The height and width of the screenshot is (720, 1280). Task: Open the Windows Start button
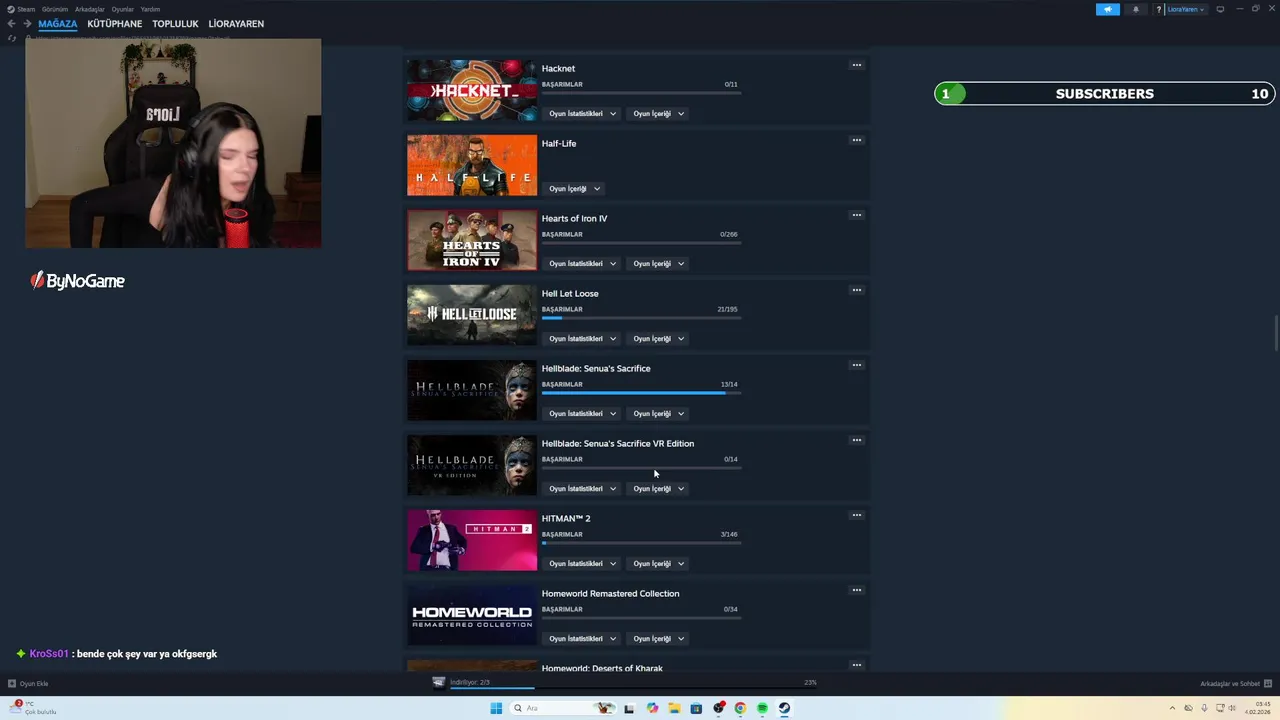tap(496, 708)
